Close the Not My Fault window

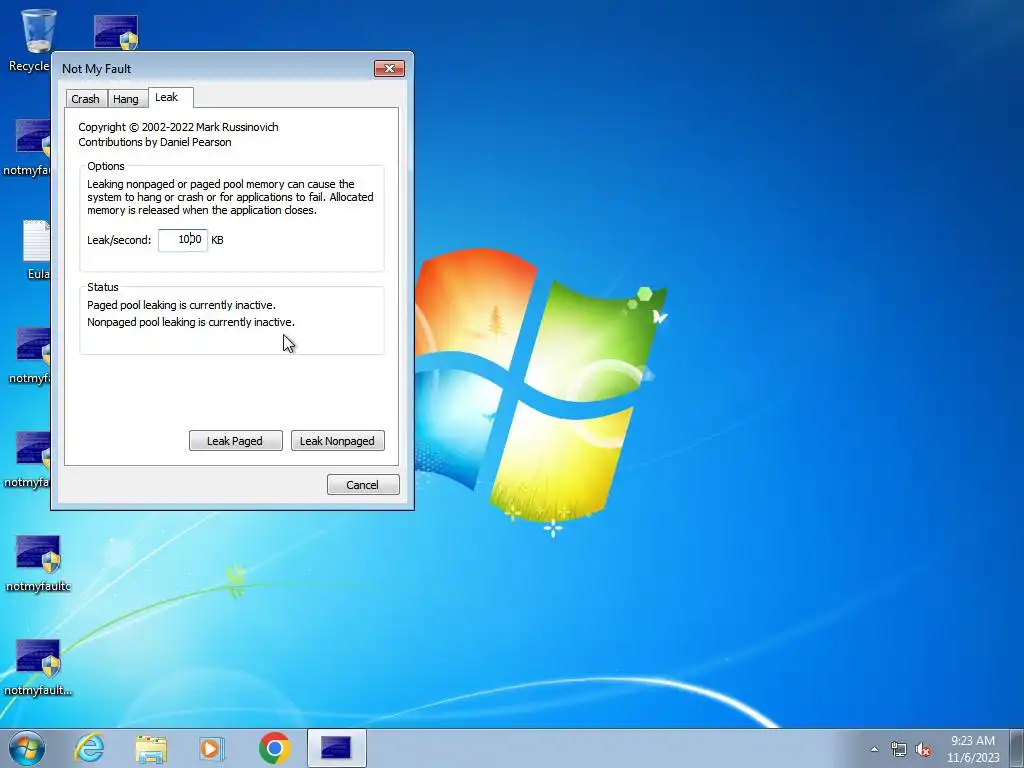click(x=389, y=69)
